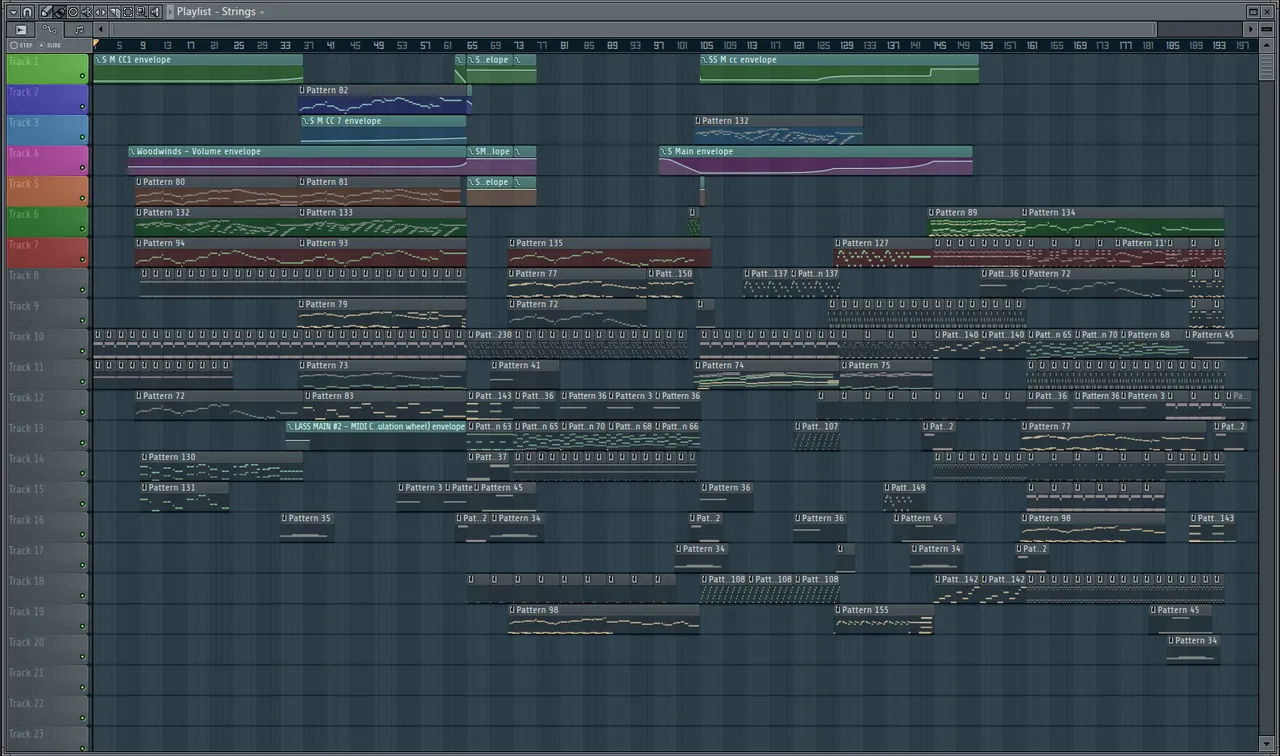Click the horizontal scrollbar thumb
The image size is (1280, 756).
click(x=633, y=29)
